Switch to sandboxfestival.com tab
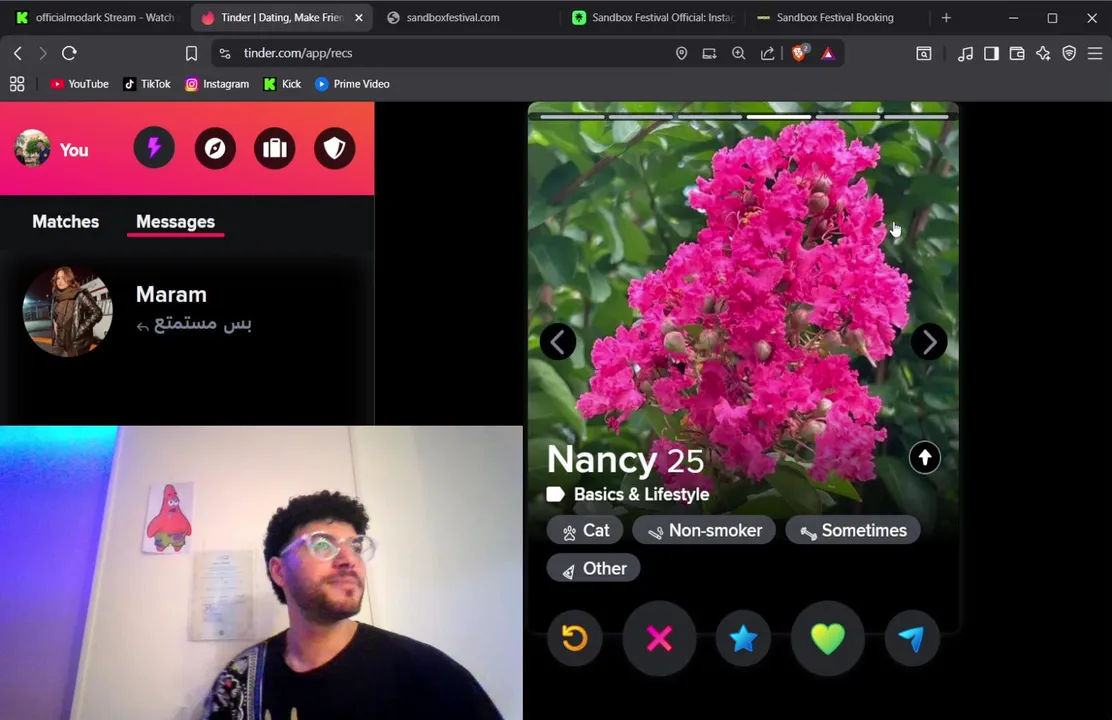 click(x=468, y=18)
